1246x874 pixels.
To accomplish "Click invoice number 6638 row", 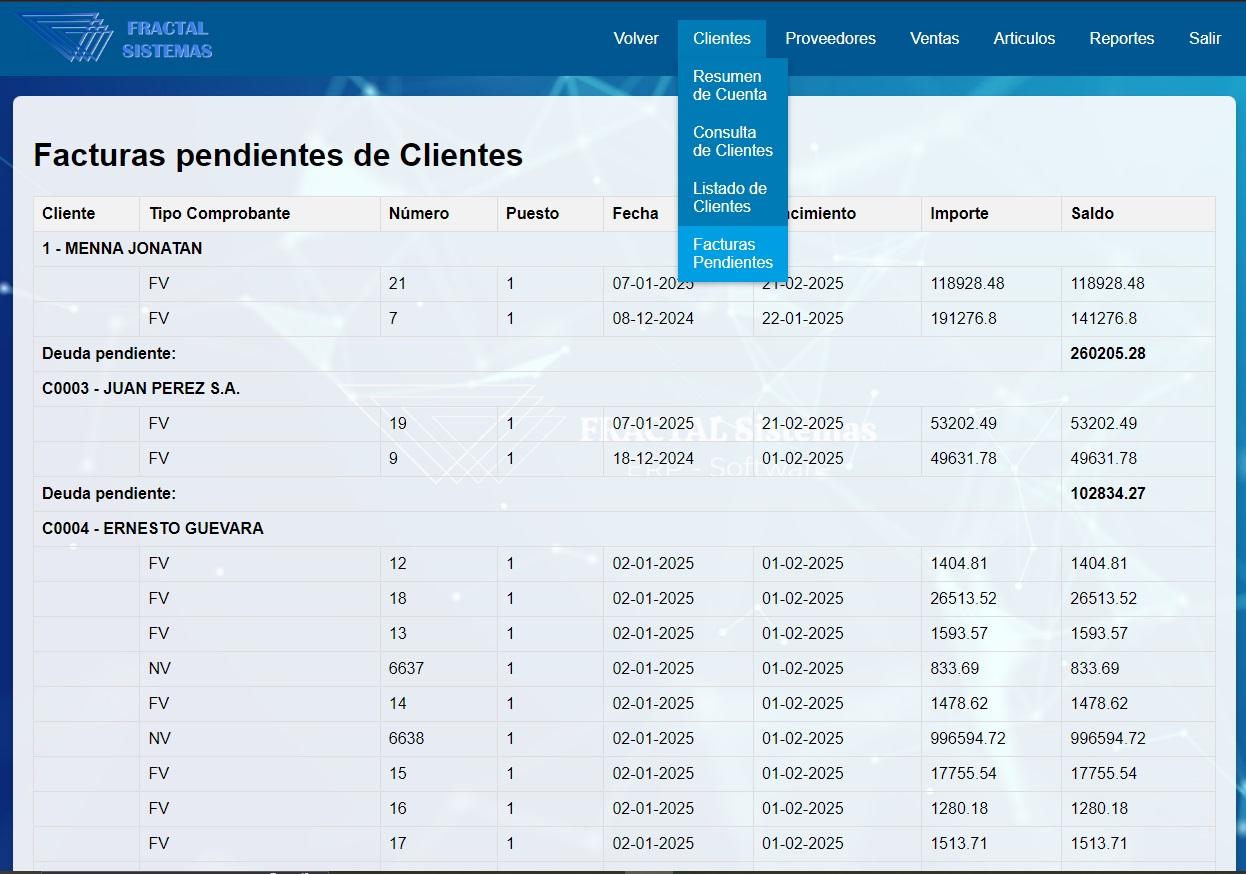I will pos(624,739).
